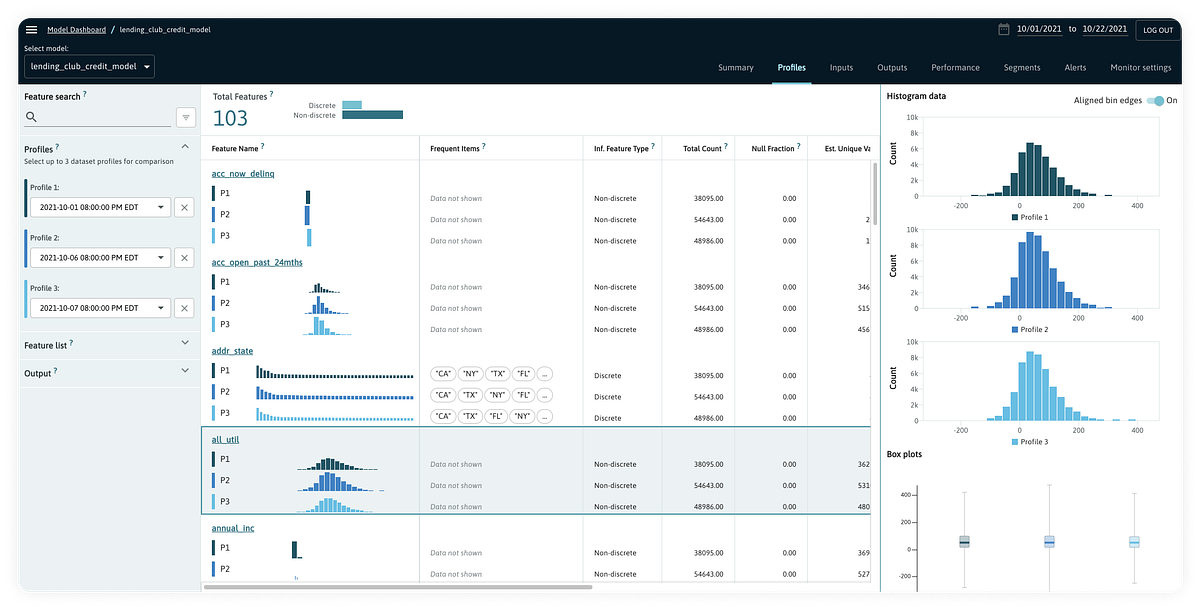
Task: Open the overflow '...' chip for addr_state P1
Action: pos(545,373)
